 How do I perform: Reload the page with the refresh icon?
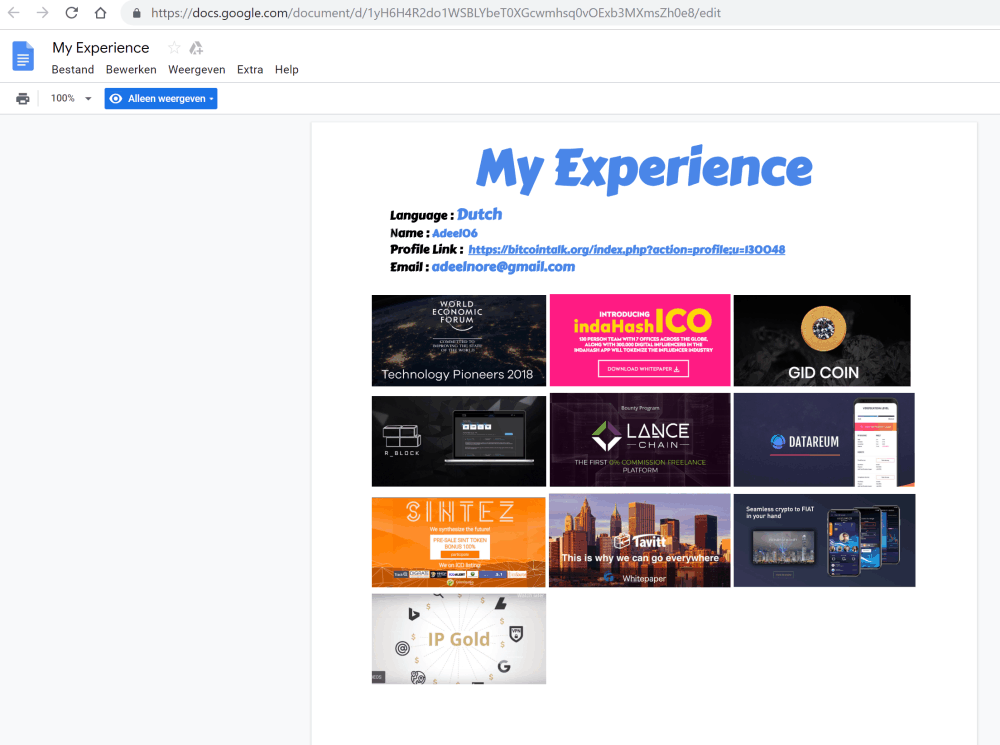pyautogui.click(x=71, y=13)
